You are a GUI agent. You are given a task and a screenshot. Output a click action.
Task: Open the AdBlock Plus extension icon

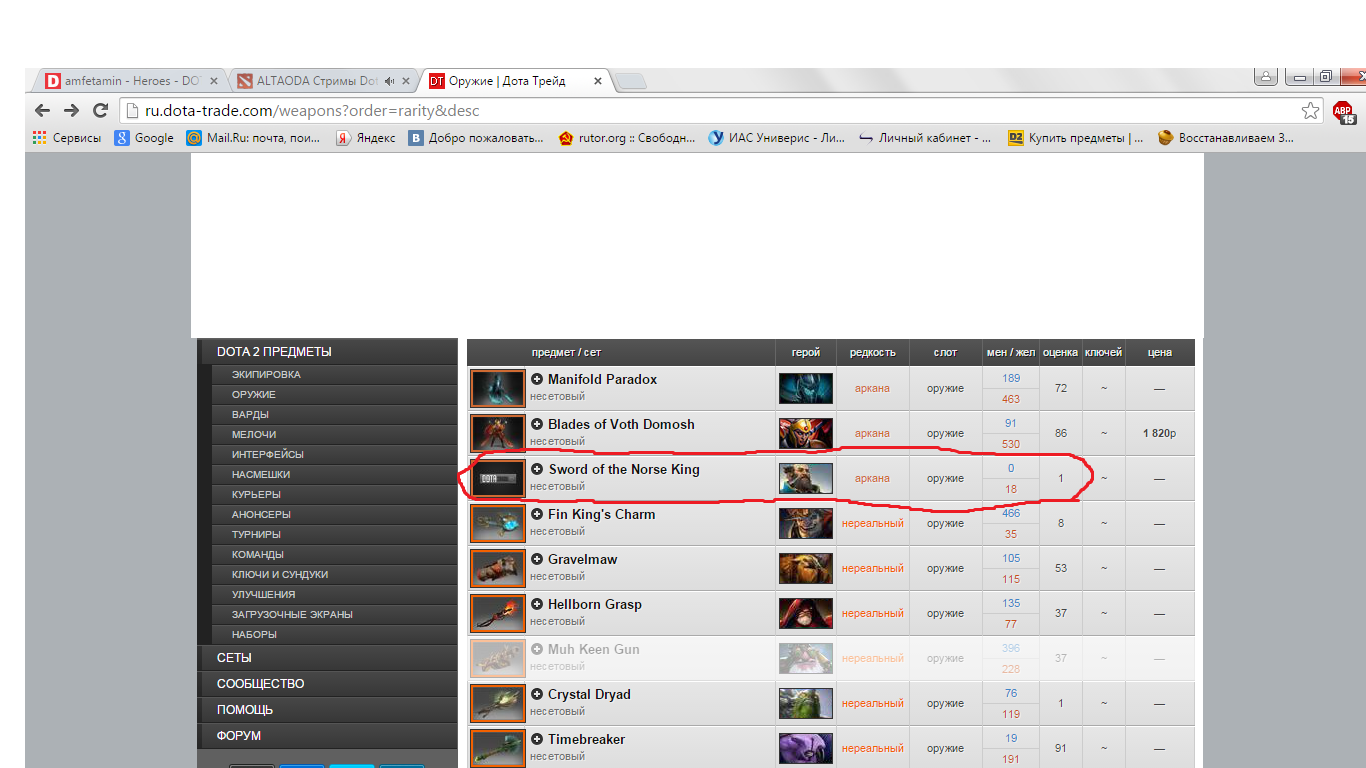pos(1343,111)
